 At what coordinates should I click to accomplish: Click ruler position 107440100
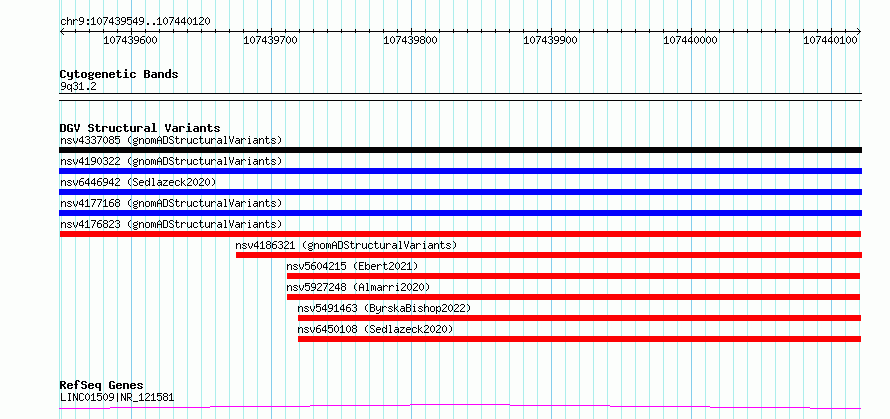coord(830,40)
